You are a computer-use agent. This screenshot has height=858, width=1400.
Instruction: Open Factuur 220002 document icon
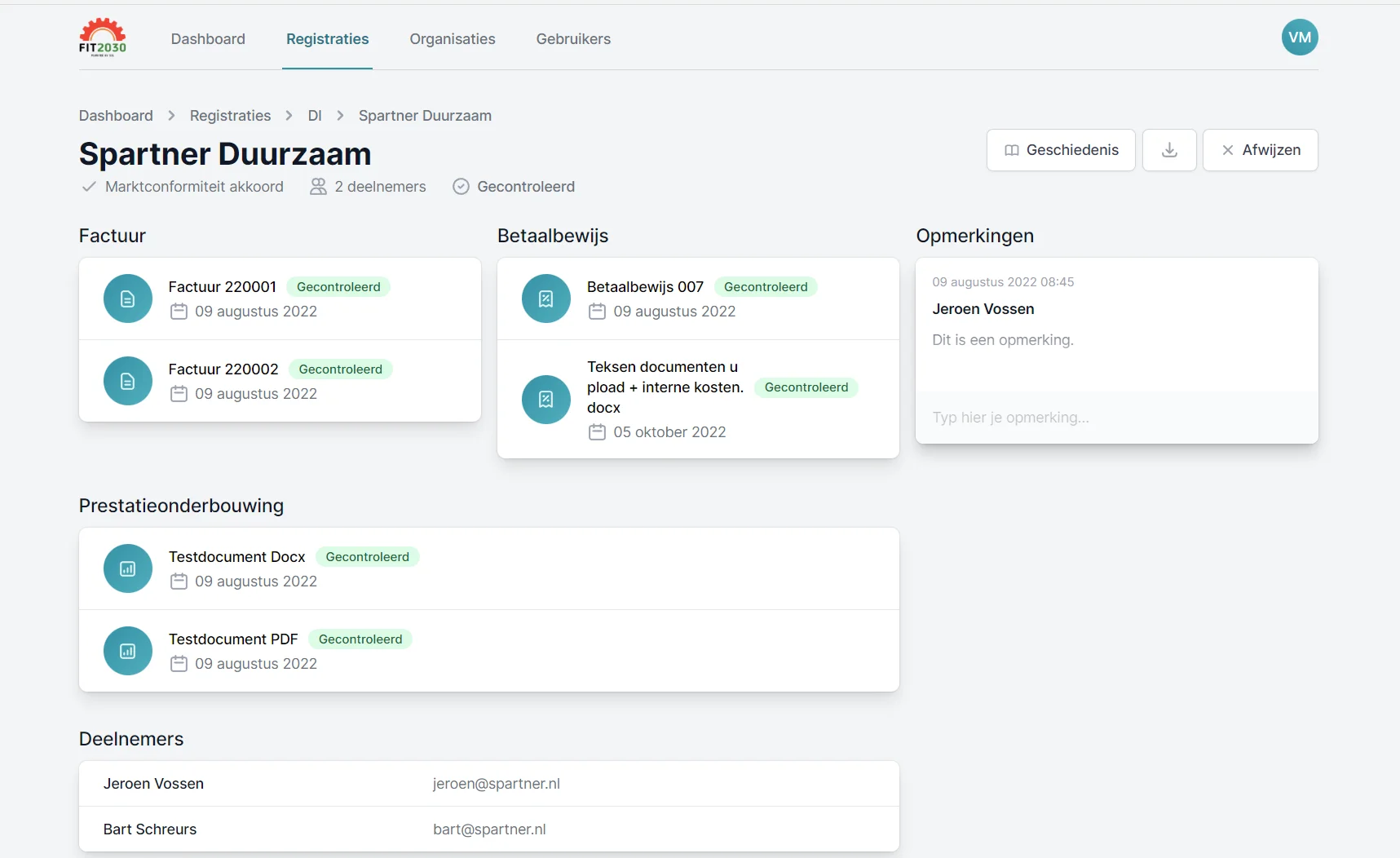pos(128,381)
